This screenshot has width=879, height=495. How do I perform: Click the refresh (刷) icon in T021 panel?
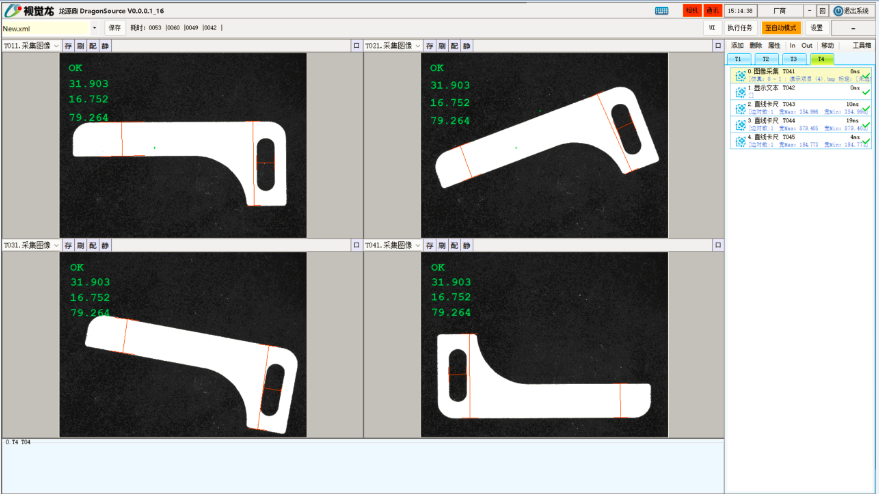[x=442, y=46]
